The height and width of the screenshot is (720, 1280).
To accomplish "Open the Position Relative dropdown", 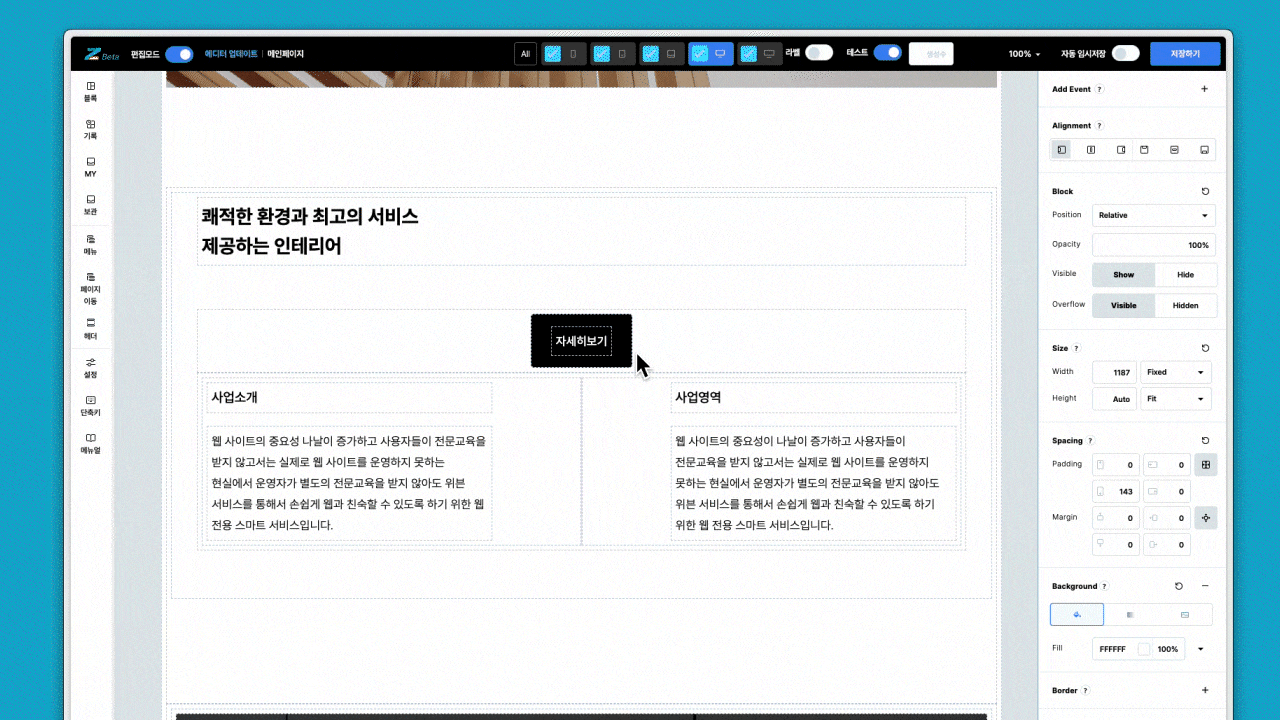I will tap(1154, 215).
